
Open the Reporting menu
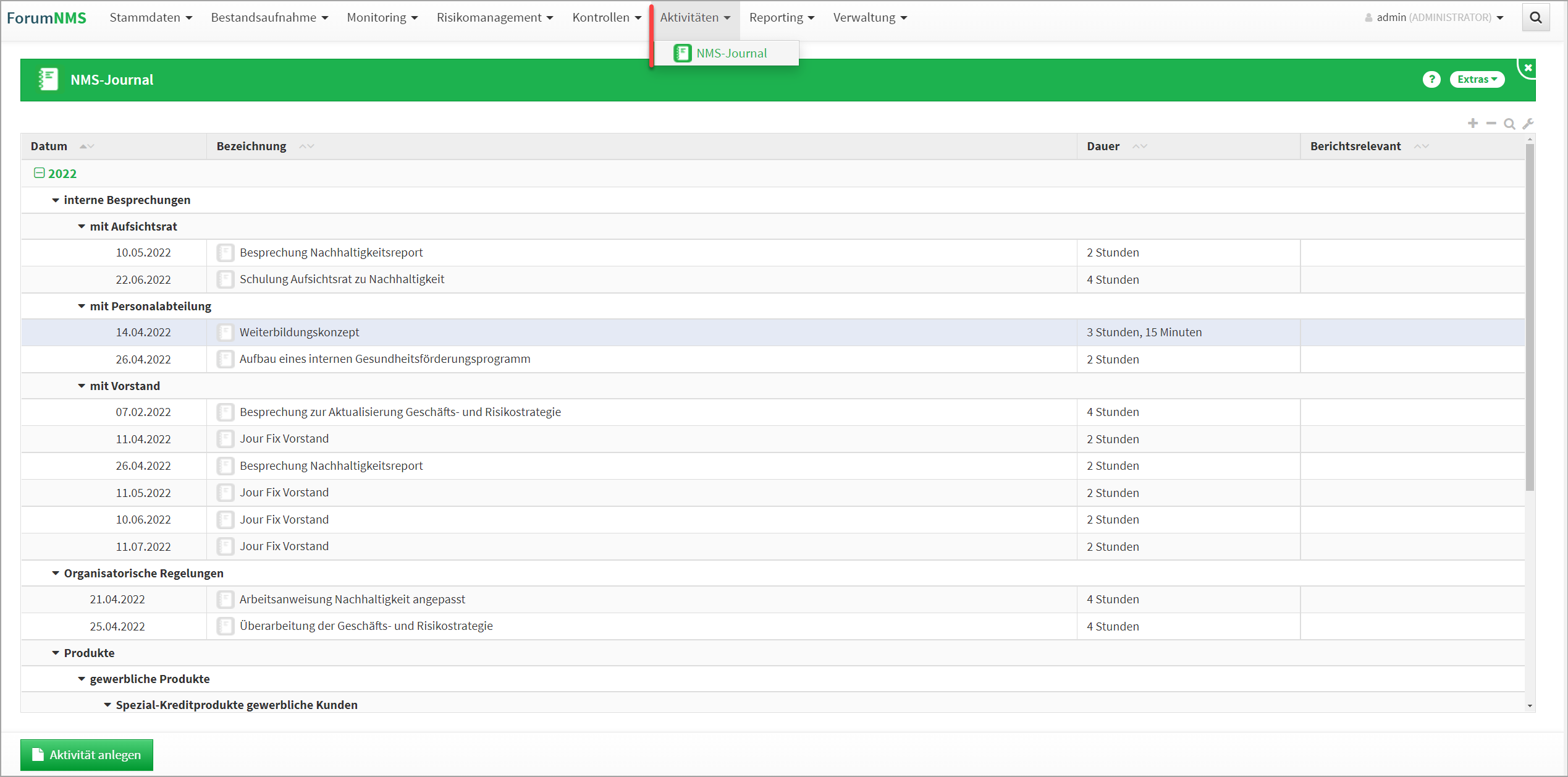(782, 17)
